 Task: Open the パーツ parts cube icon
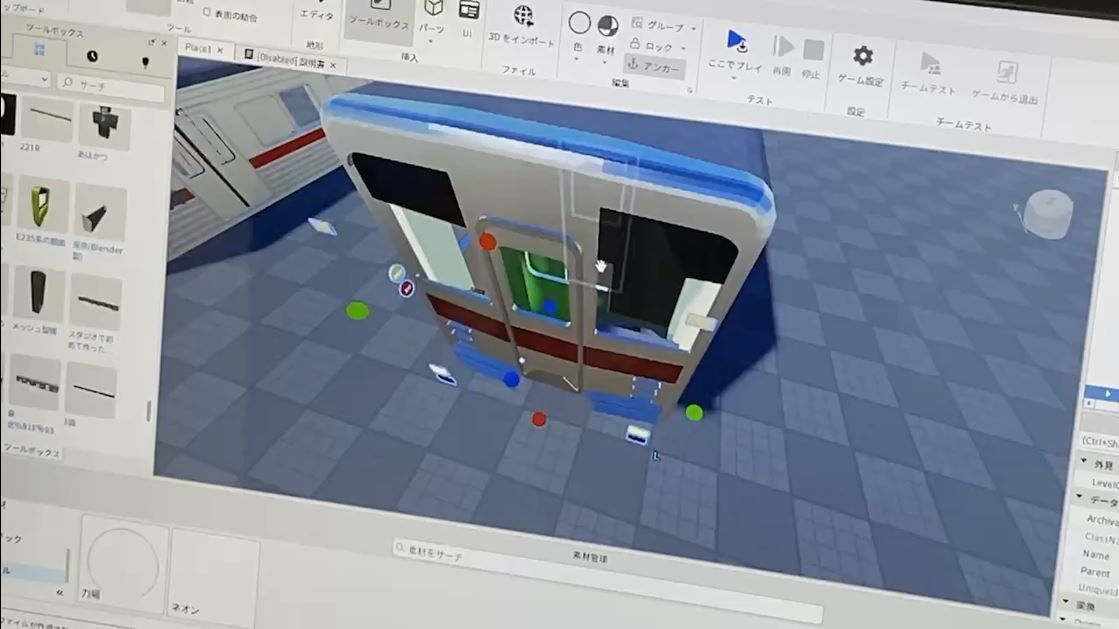point(433,8)
